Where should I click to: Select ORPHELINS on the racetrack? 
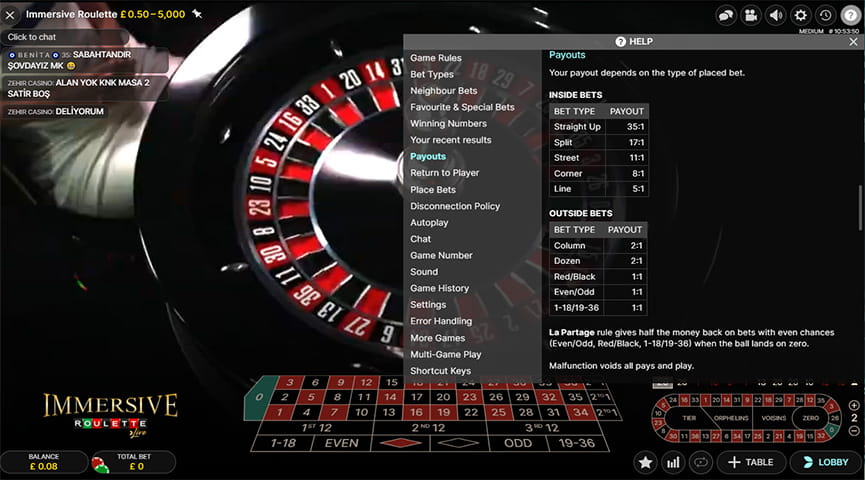[731, 418]
